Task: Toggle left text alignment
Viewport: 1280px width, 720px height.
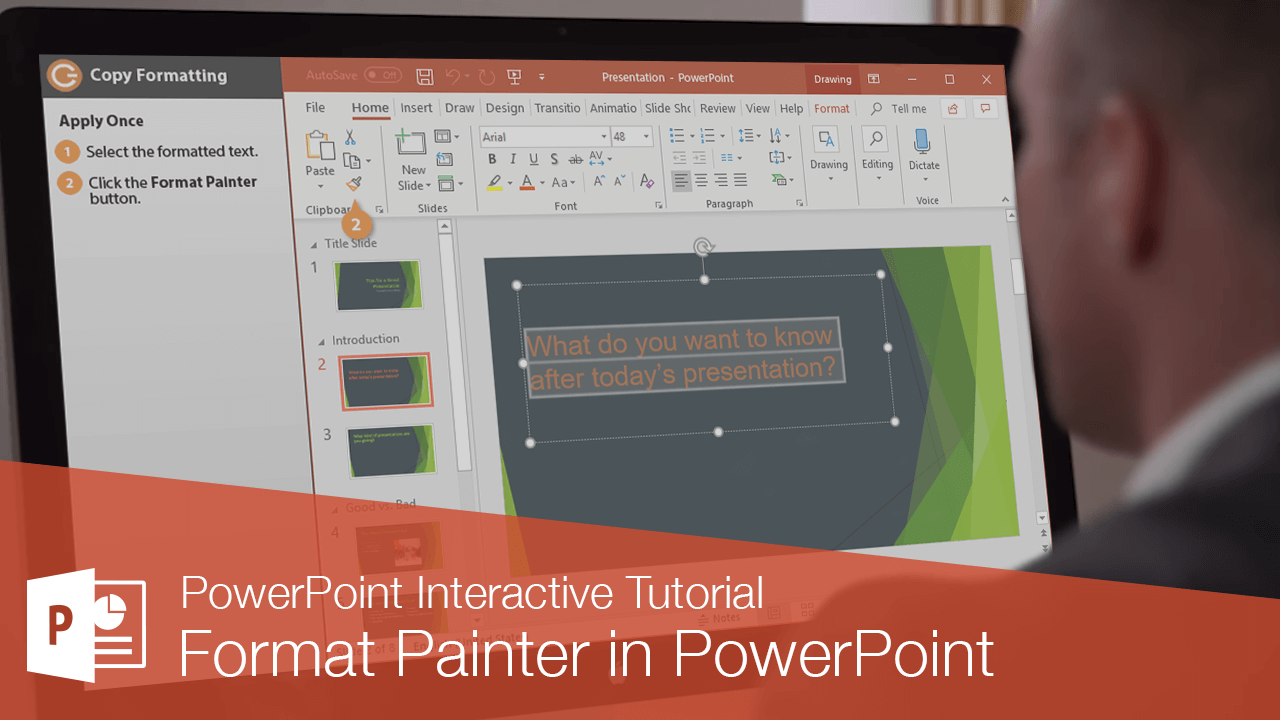Action: pyautogui.click(x=681, y=179)
